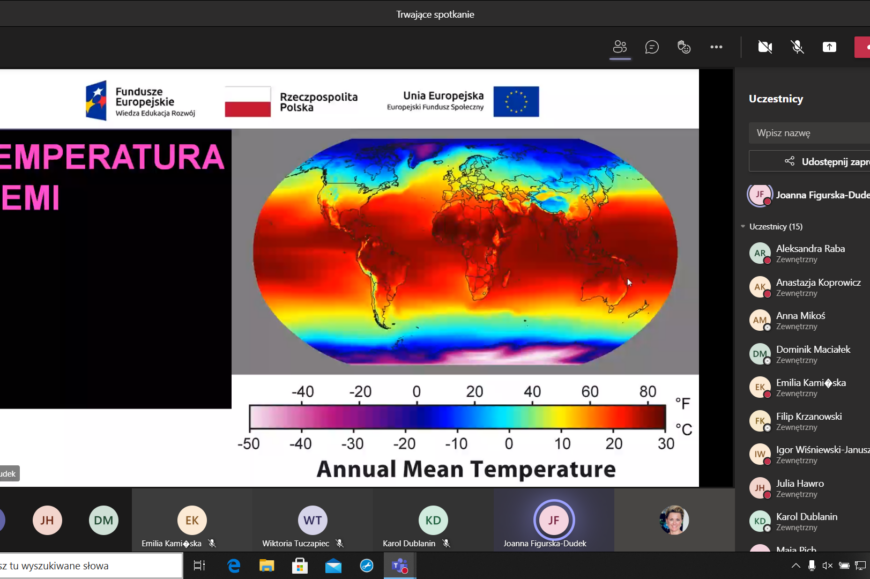Viewport: 870px width, 579px height.
Task: Click the battery tray icon
Action: point(844,566)
